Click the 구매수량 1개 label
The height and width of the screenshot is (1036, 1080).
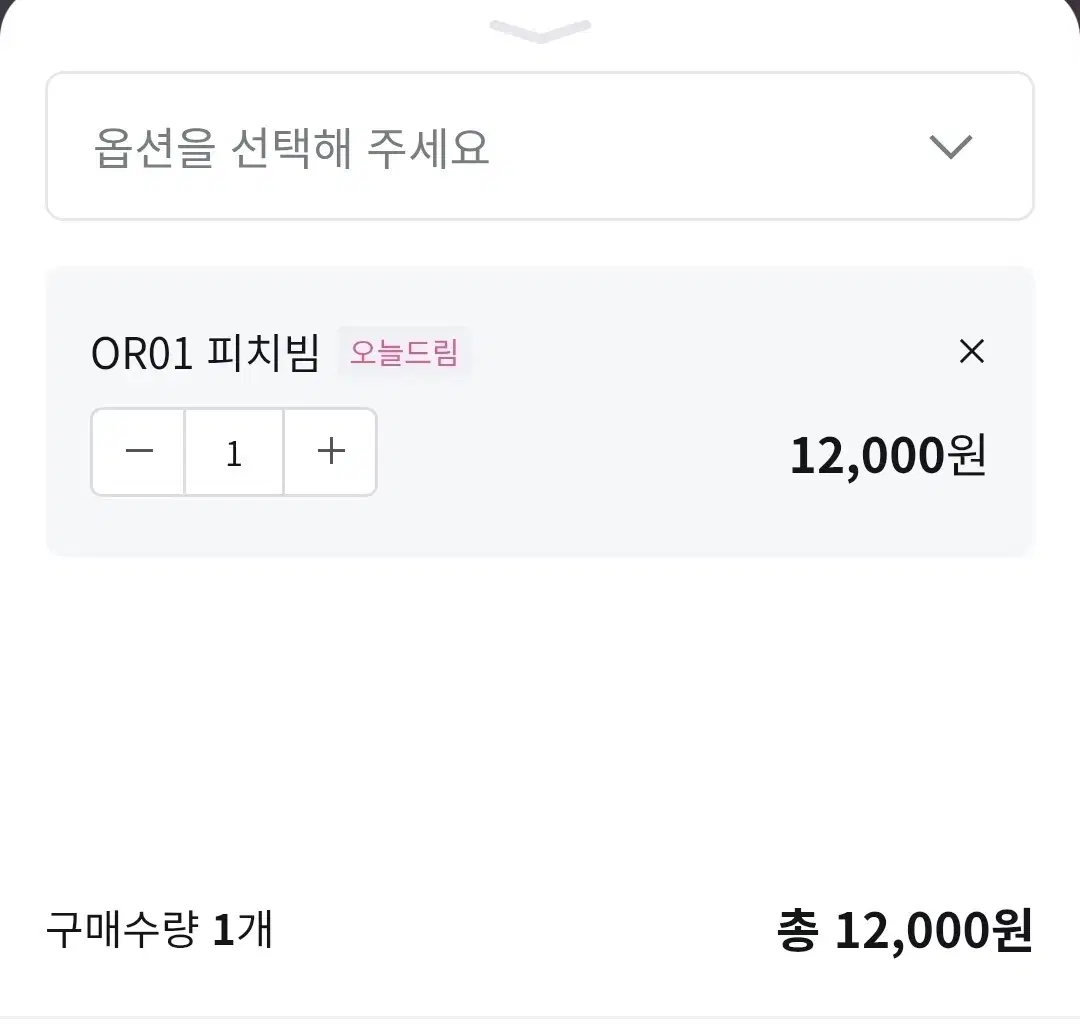tap(160, 929)
